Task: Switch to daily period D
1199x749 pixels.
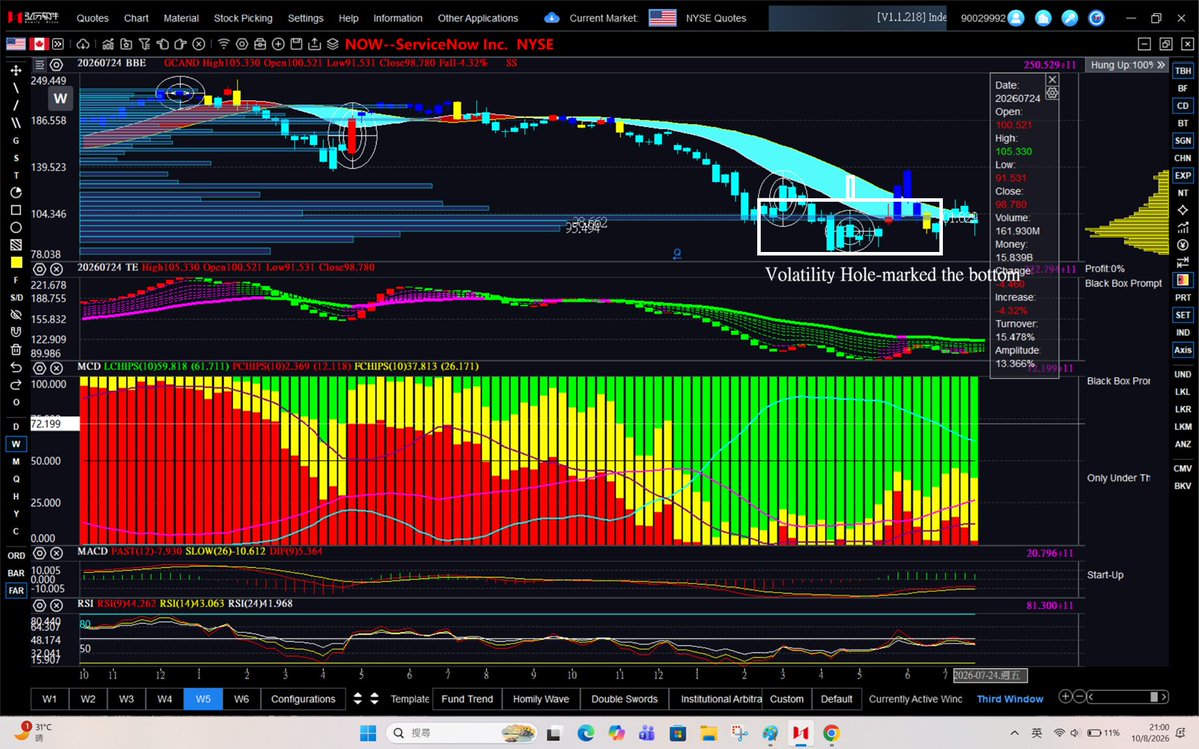Action: (x=16, y=426)
